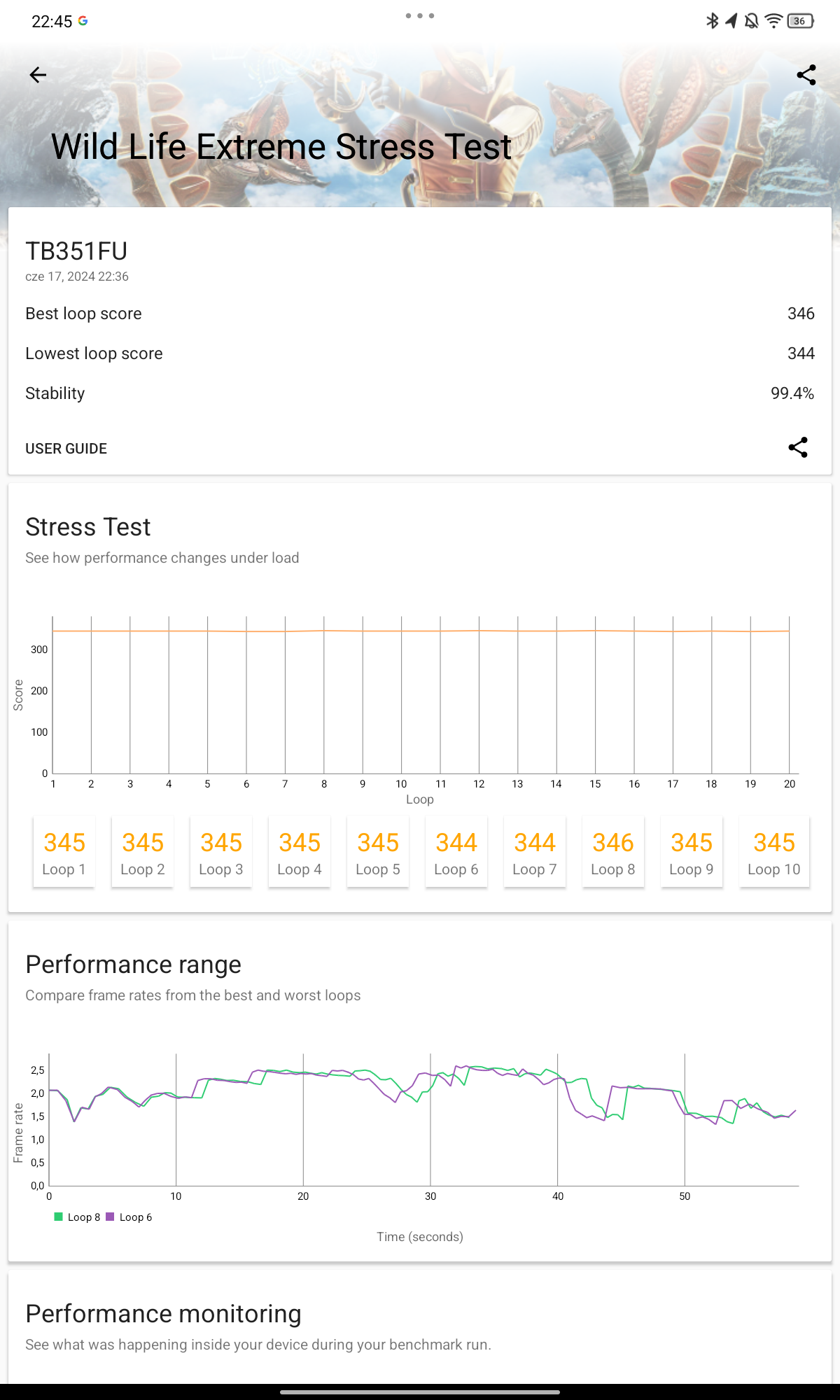Select the Loop 9 score card
The width and height of the screenshot is (840, 1400).
coord(691,852)
